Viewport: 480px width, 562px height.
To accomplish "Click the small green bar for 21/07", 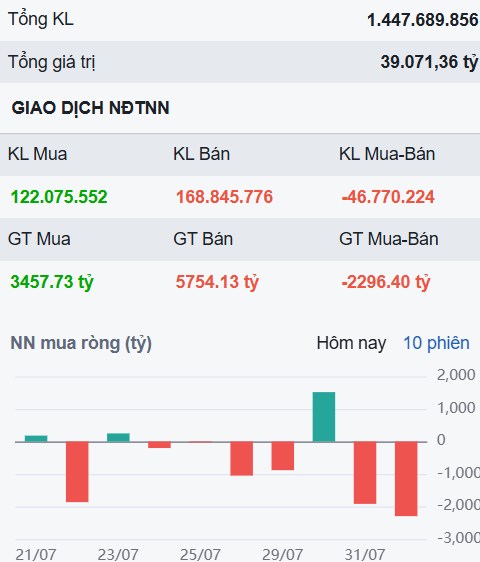I will [x=36, y=439].
